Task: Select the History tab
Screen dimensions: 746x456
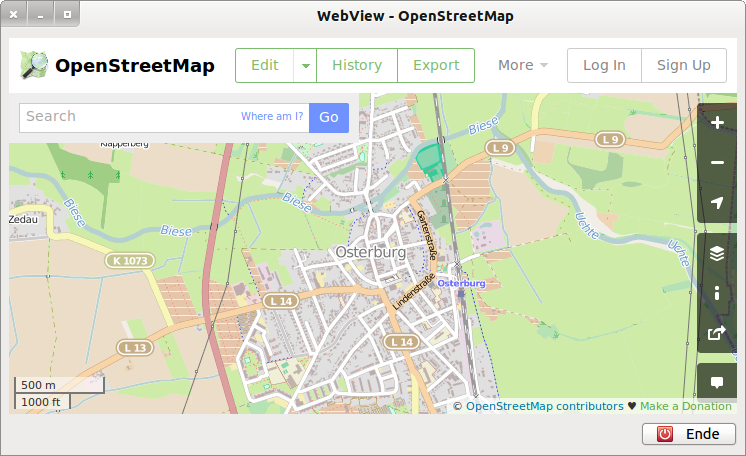Action: tap(357, 66)
